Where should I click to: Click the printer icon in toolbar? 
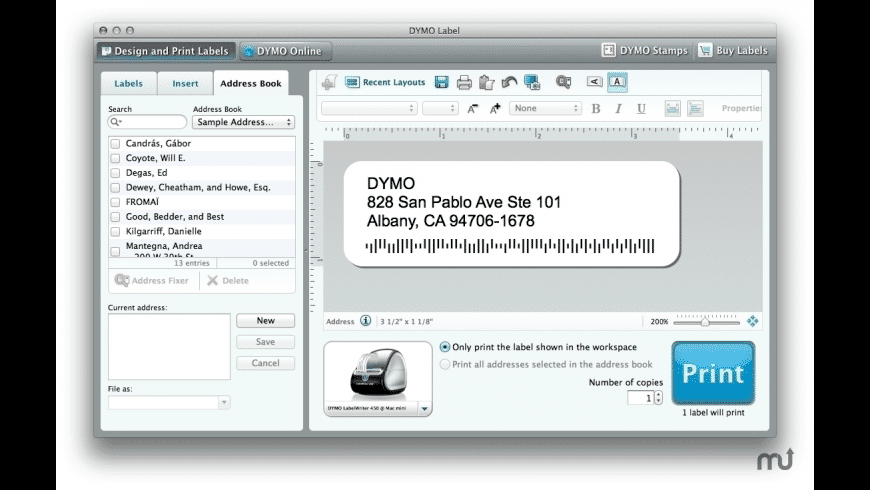click(464, 83)
